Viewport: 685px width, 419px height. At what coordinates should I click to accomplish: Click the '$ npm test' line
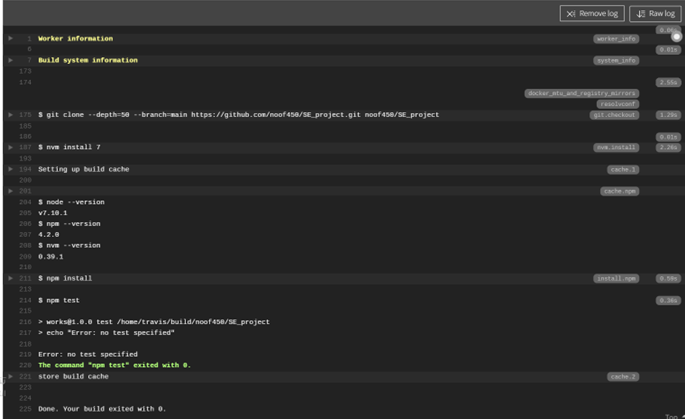pyautogui.click(x=59, y=300)
